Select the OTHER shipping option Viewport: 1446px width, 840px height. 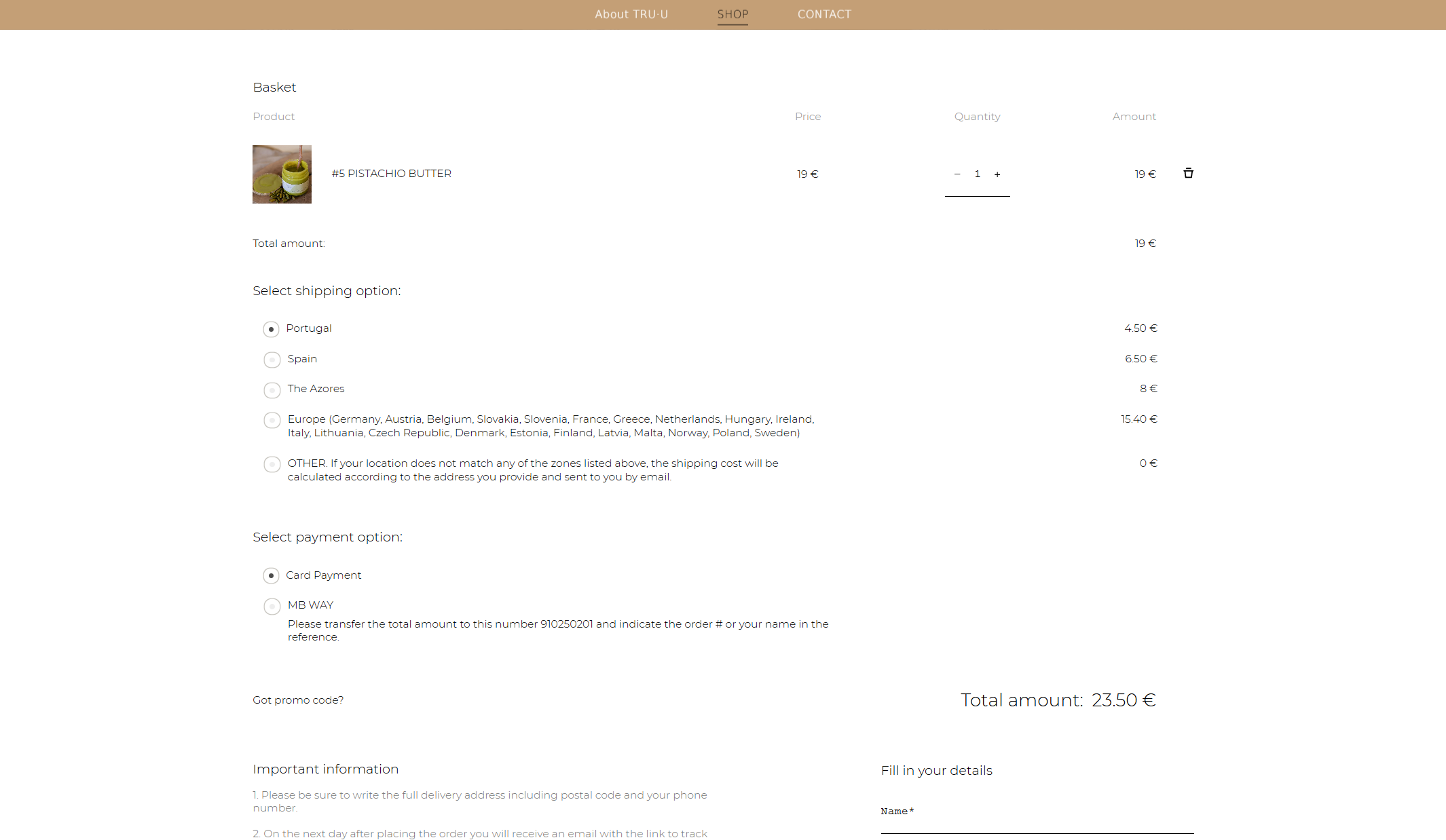272,464
